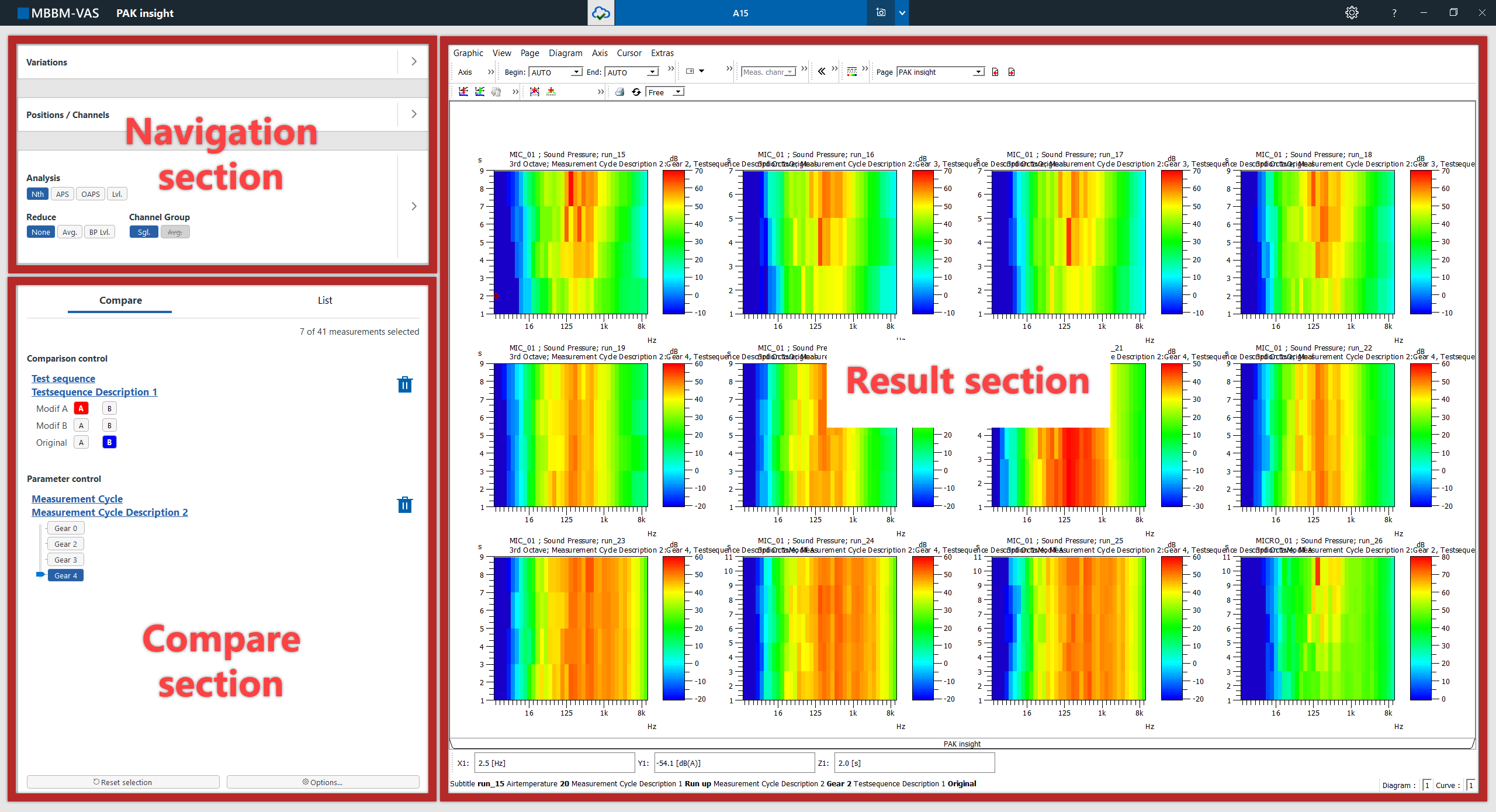The image size is (1496, 812).
Task: Delete the Measurement Cycle parameter control
Action: [404, 505]
